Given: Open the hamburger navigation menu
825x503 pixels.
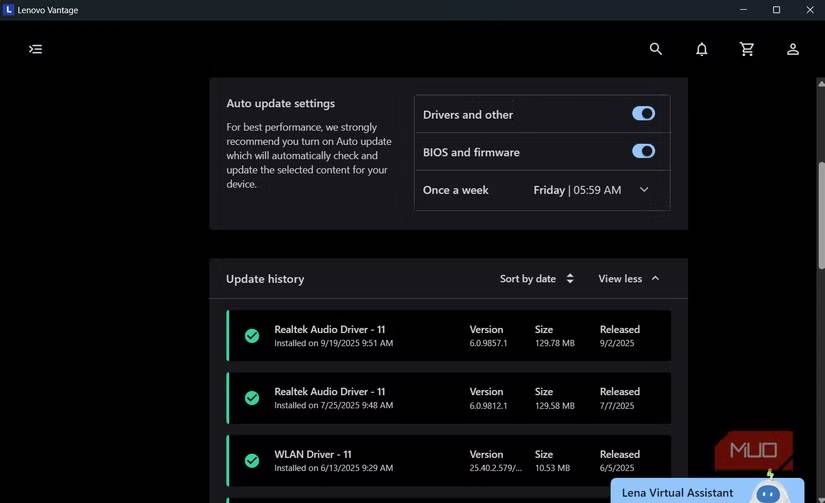Looking at the screenshot, I should coord(35,49).
